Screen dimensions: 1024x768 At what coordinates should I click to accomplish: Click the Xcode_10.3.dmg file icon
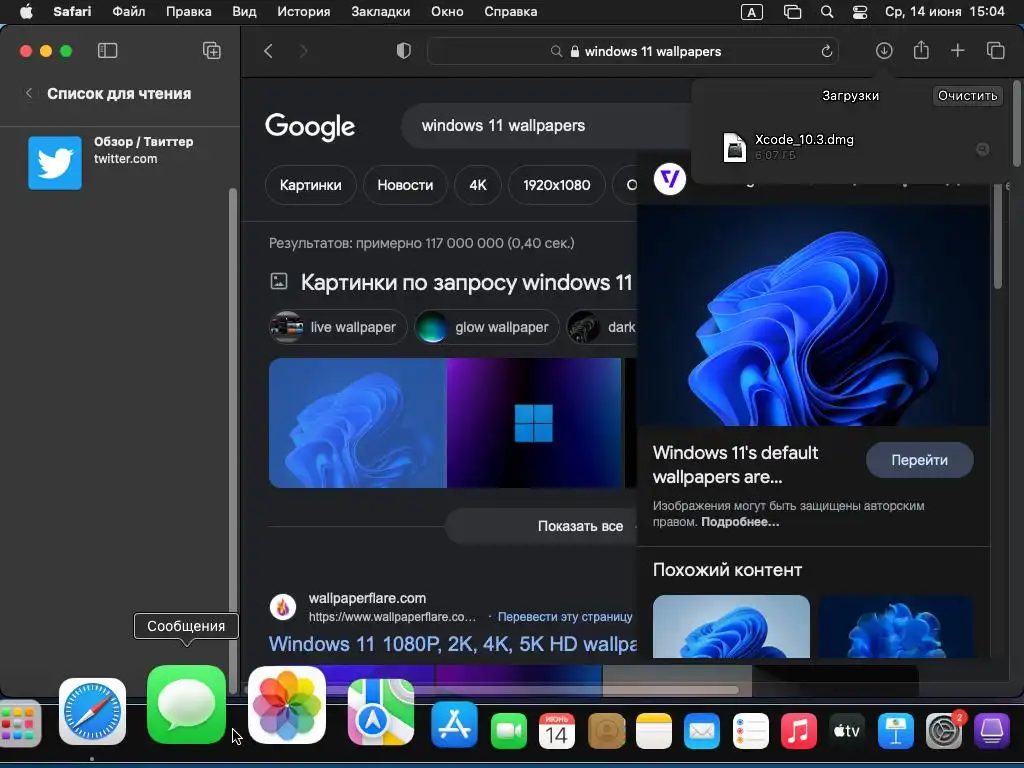click(735, 147)
